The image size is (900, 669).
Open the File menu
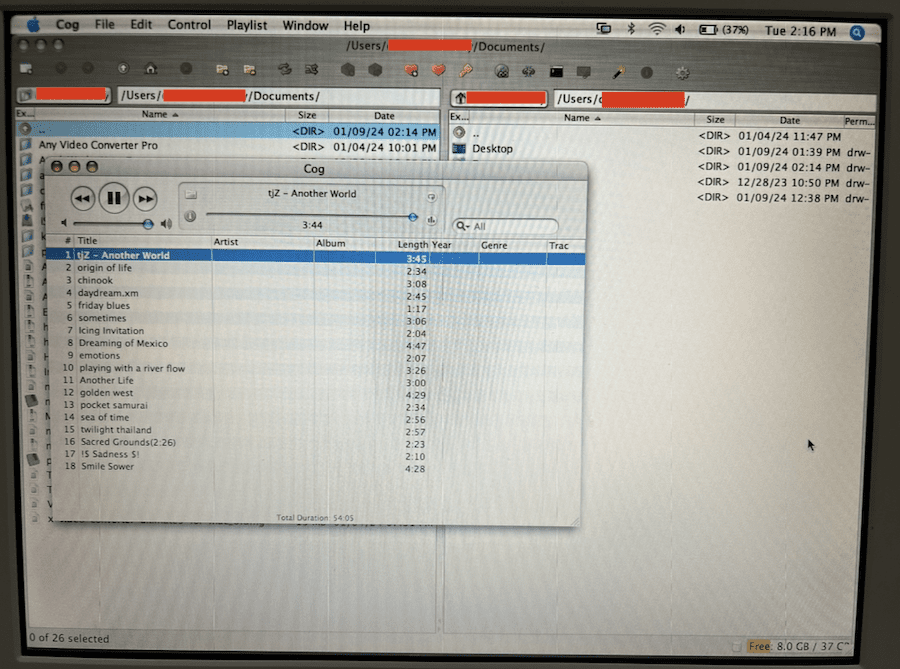[104, 24]
